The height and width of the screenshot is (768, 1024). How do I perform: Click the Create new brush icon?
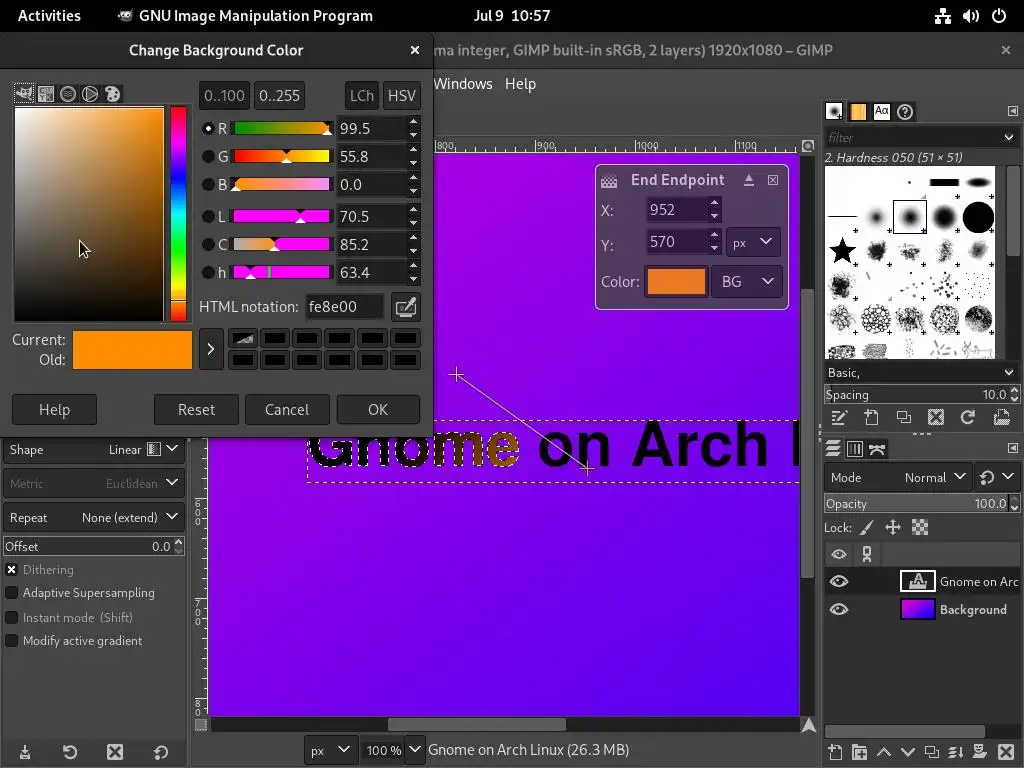871,417
